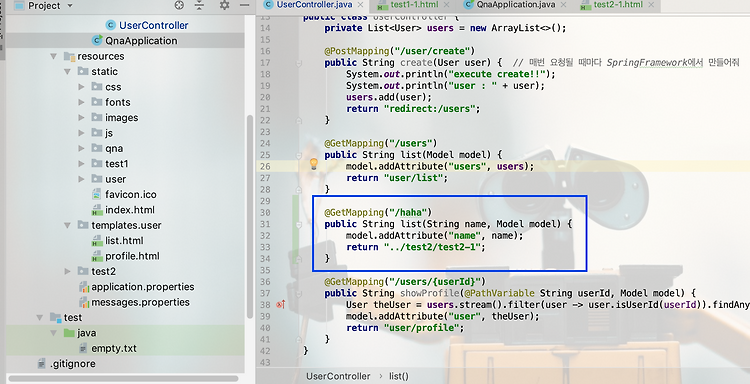Expand the test1 folder
Screen dimensions: 750x384
(x=81, y=164)
